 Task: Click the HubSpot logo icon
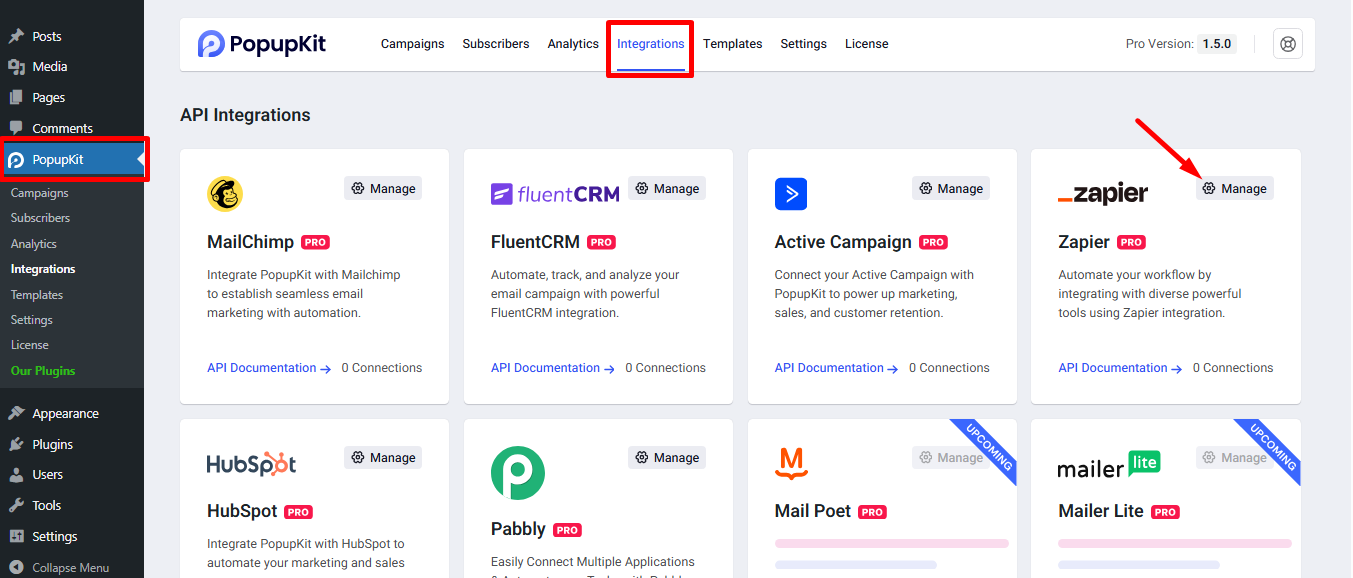251,464
